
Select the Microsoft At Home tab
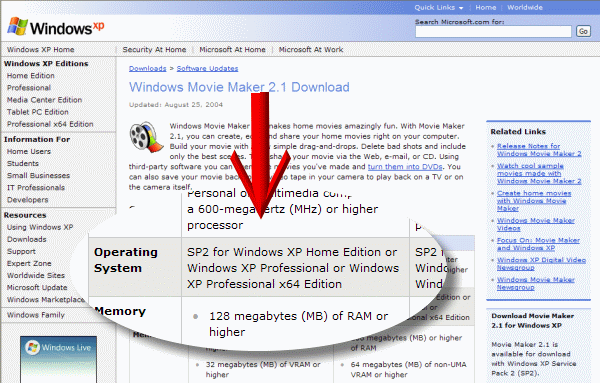tap(232, 49)
